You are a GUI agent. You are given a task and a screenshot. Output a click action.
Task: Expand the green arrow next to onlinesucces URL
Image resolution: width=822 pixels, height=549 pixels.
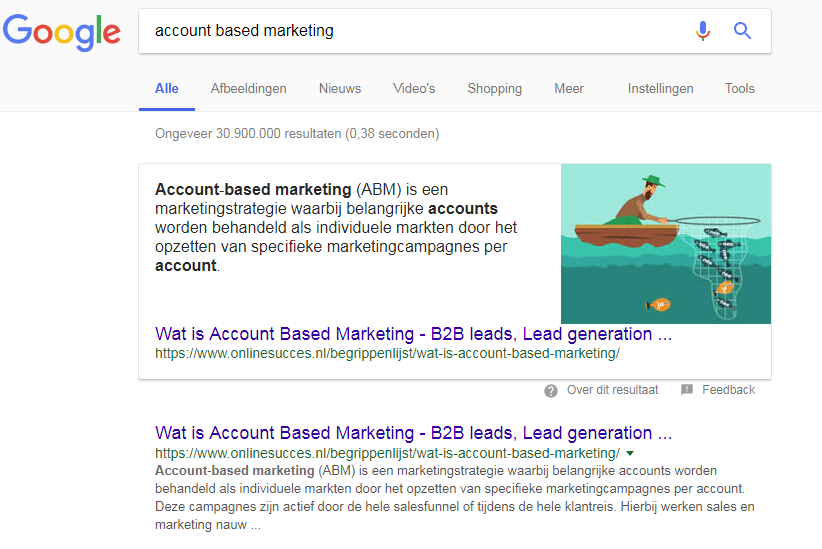[x=630, y=454]
